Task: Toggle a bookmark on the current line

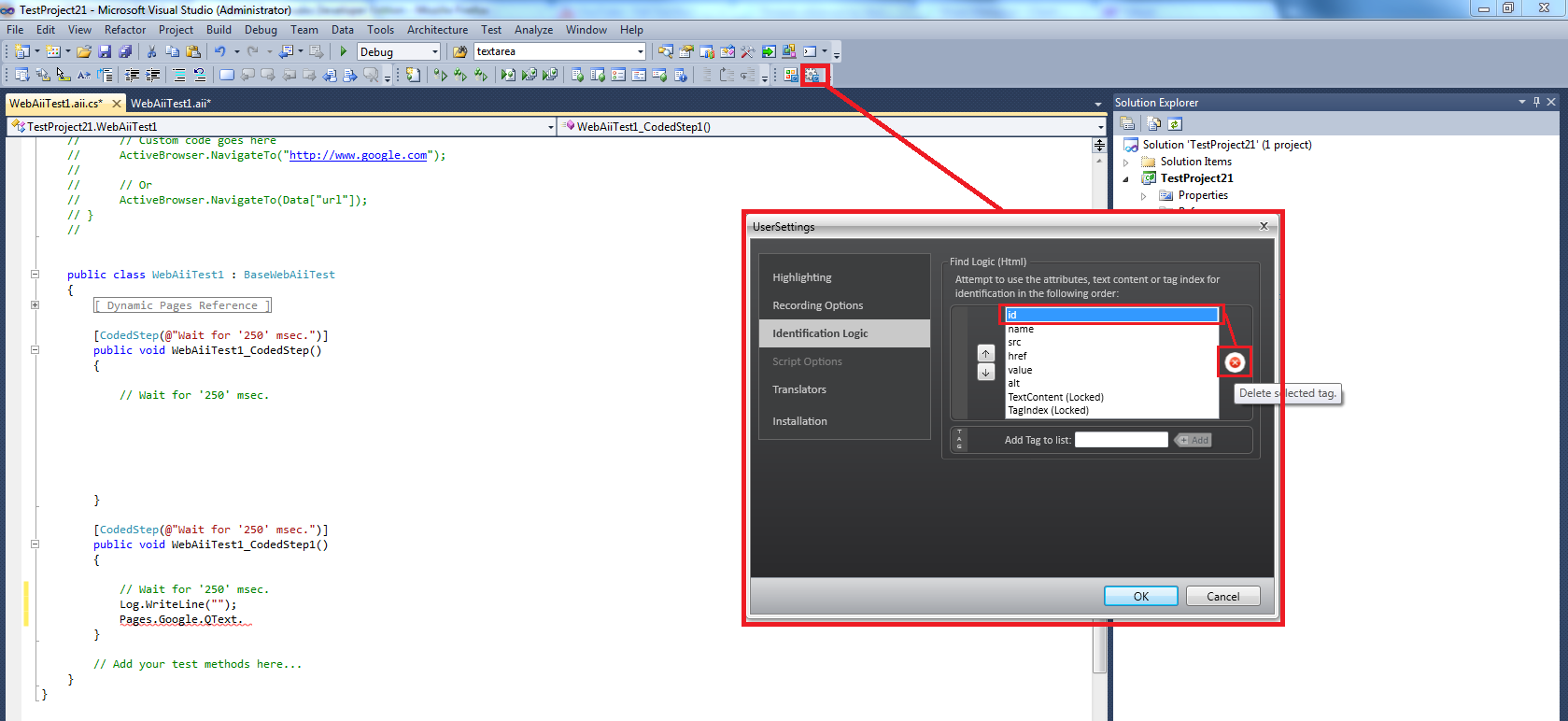Action: 227,75
